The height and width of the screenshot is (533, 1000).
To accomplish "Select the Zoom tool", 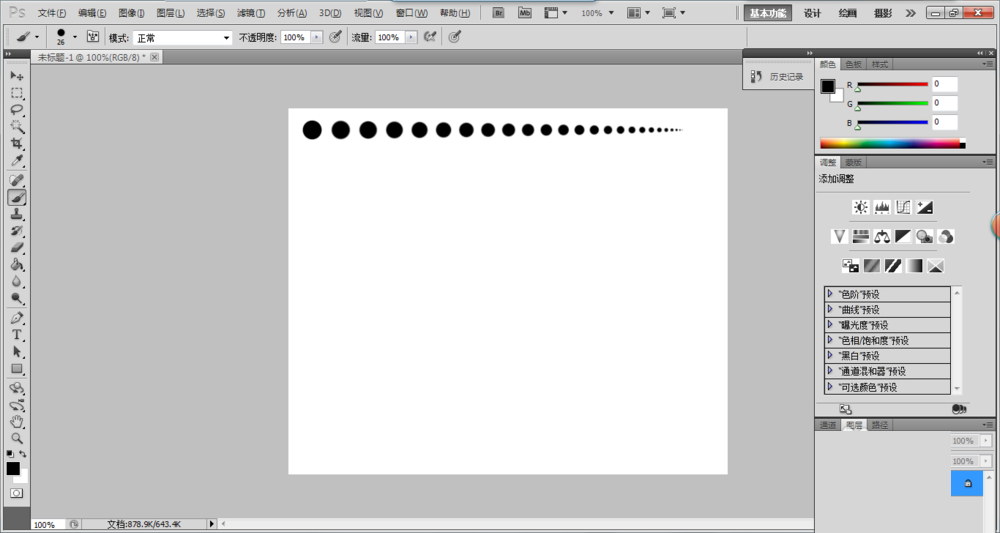I will pyautogui.click(x=17, y=438).
